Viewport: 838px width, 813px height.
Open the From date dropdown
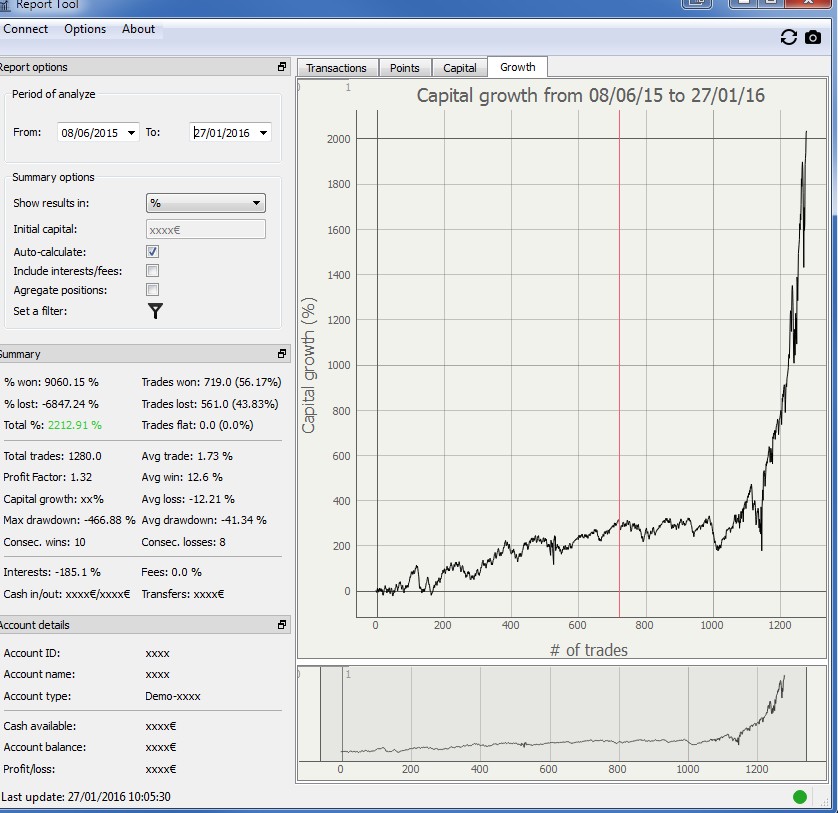pyautogui.click(x=132, y=133)
